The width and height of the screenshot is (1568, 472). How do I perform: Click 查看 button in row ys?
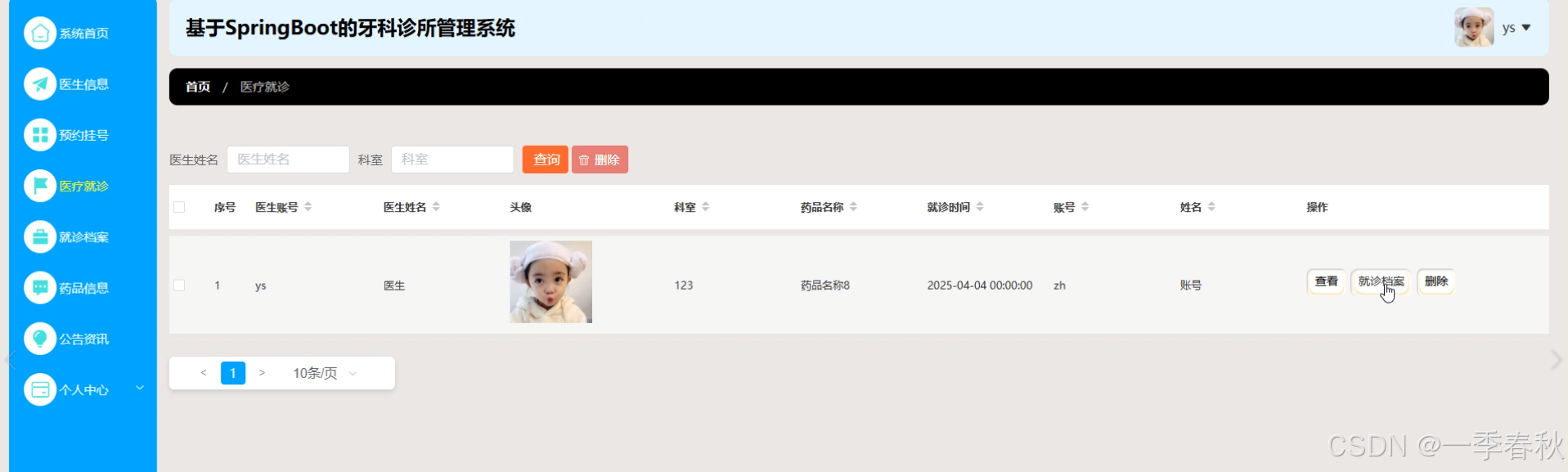[1326, 281]
